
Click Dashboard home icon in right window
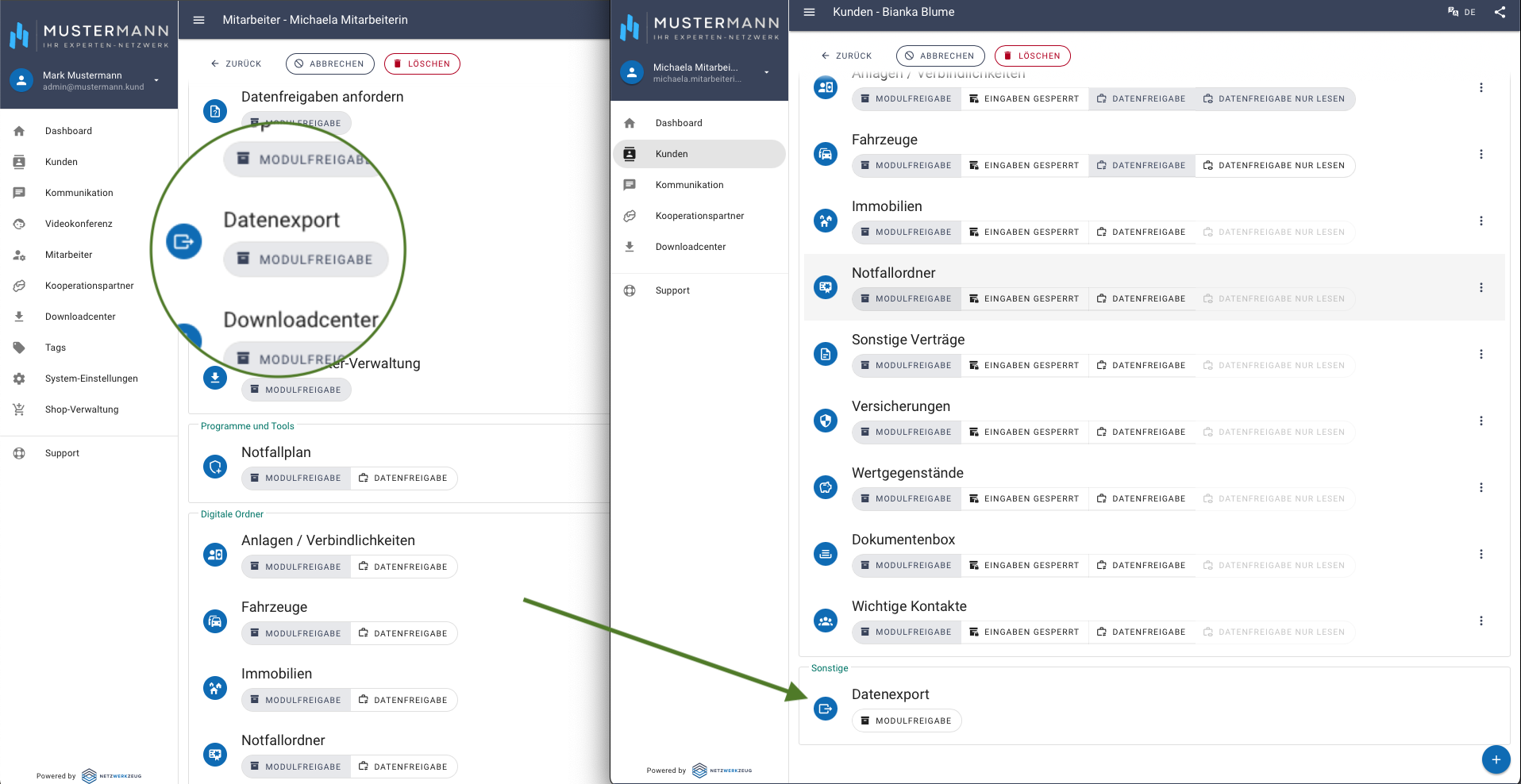630,123
